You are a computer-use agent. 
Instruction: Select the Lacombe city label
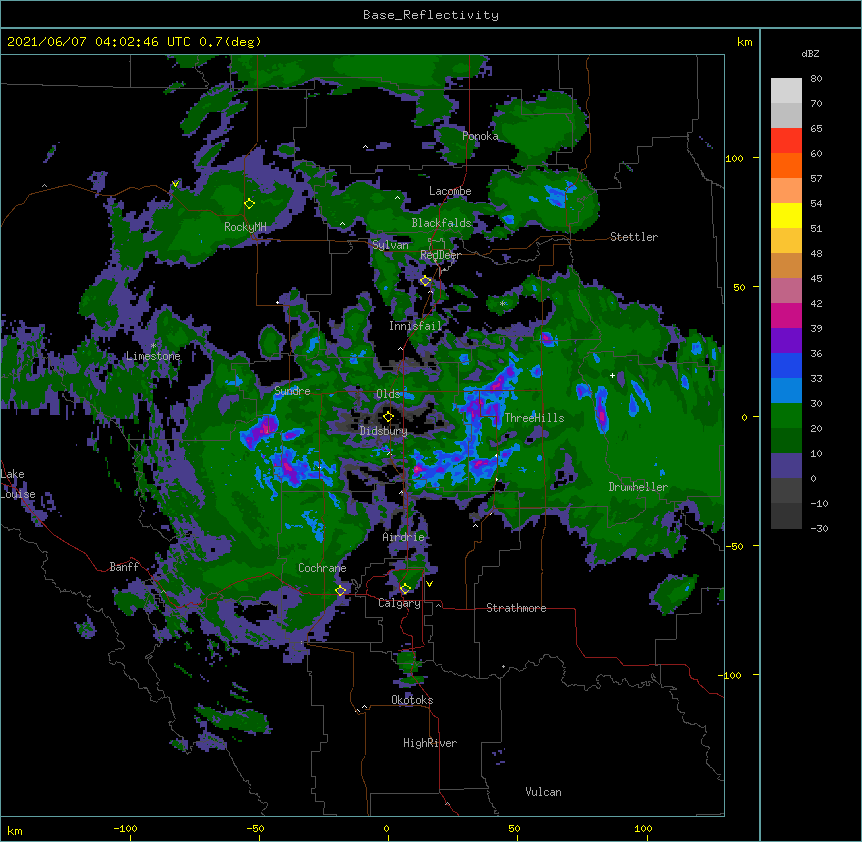450,191
